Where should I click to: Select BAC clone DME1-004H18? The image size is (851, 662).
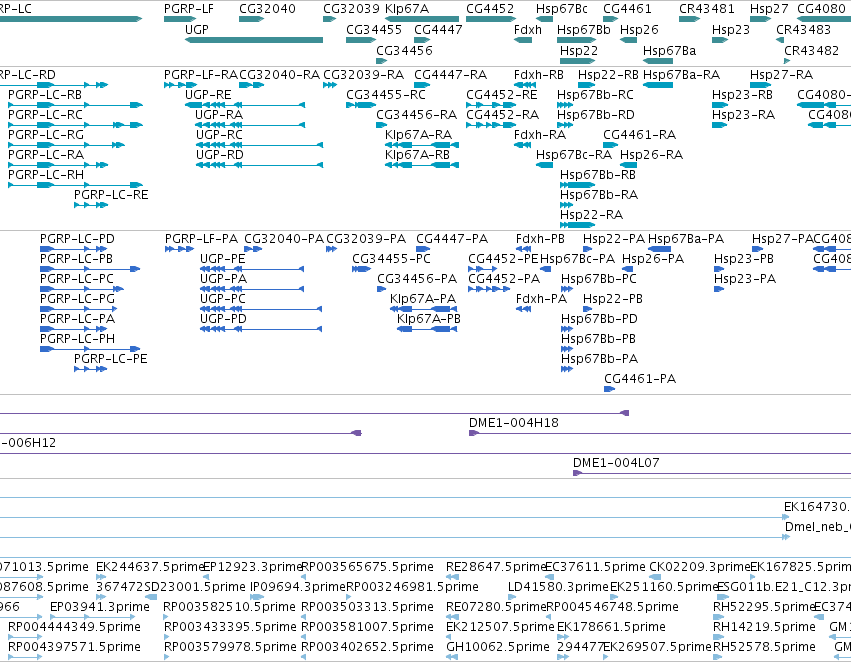tap(660, 433)
